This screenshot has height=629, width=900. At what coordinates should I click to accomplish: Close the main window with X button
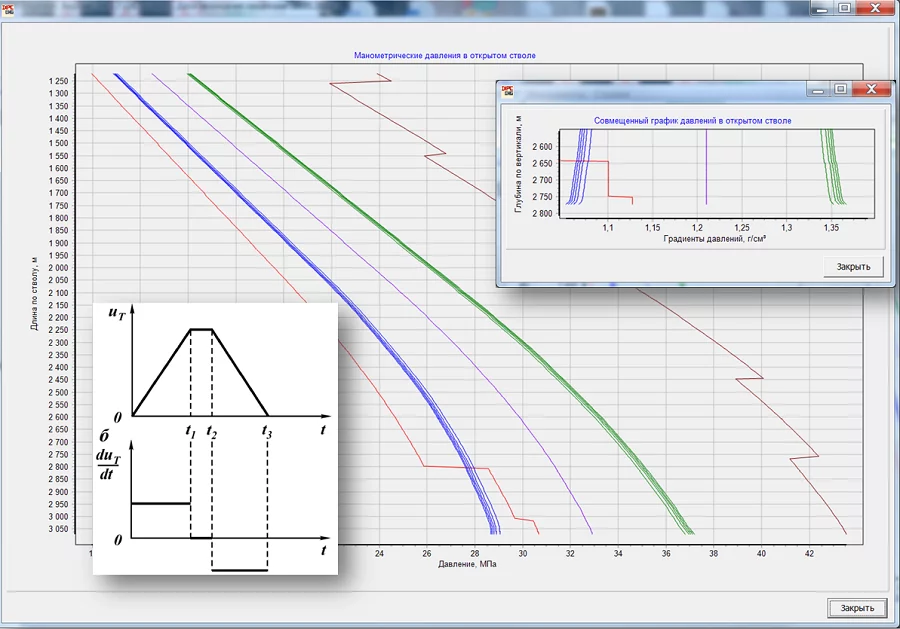[875, 8]
